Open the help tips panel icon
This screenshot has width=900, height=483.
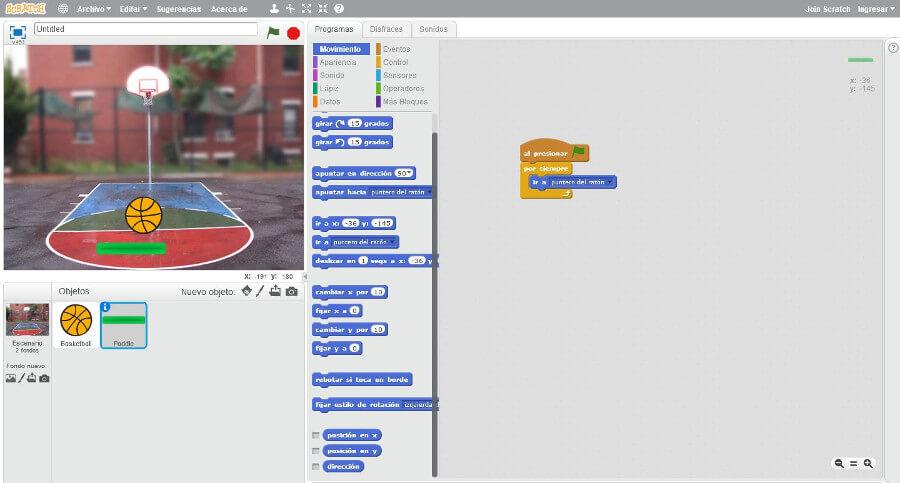tap(893, 48)
